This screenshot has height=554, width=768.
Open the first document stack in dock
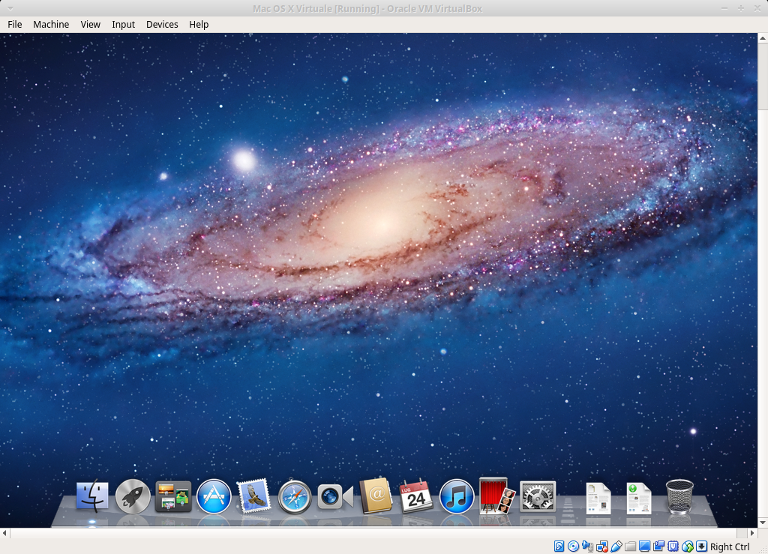pyautogui.click(x=598, y=498)
